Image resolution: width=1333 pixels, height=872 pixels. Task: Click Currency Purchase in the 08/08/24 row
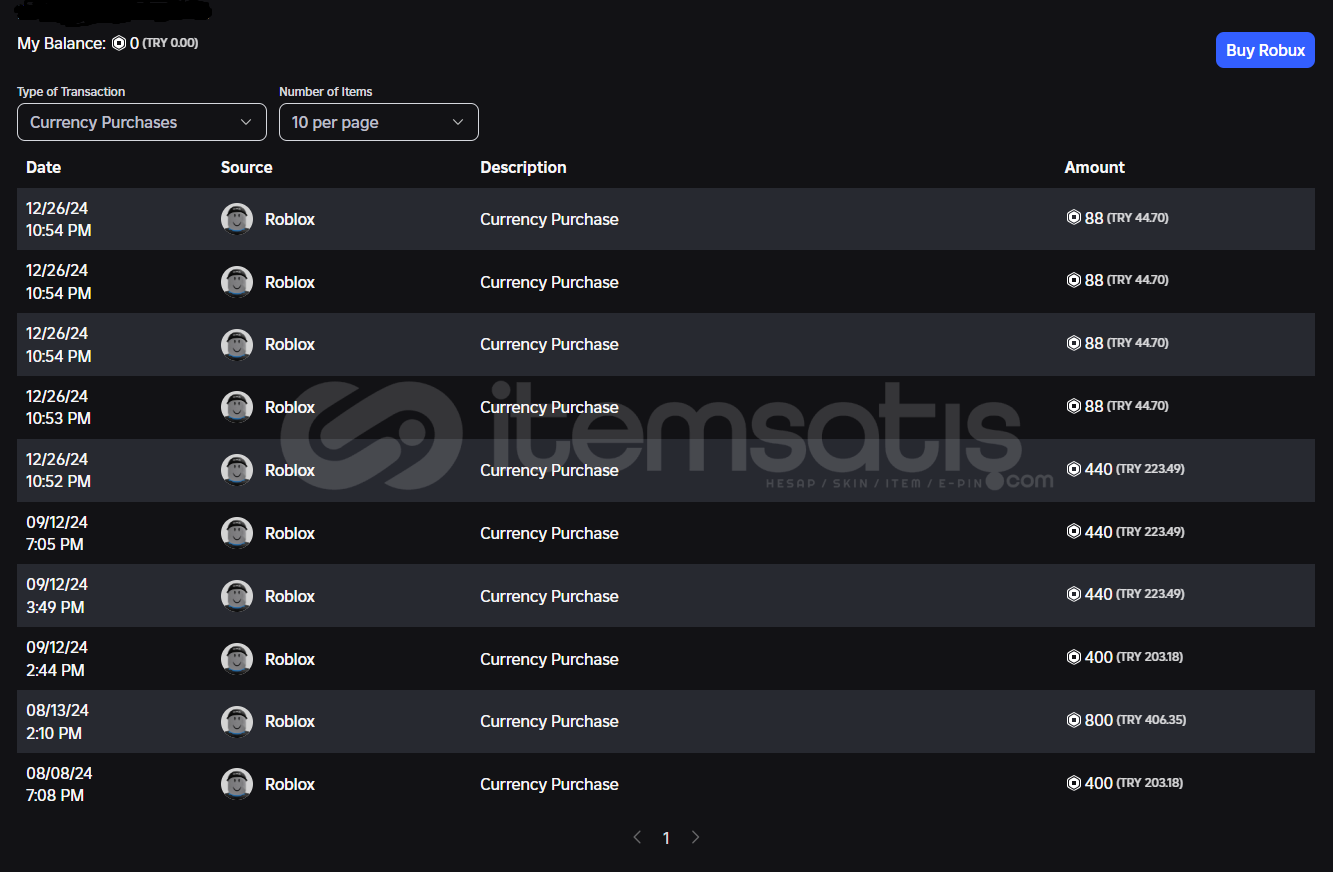(x=549, y=784)
